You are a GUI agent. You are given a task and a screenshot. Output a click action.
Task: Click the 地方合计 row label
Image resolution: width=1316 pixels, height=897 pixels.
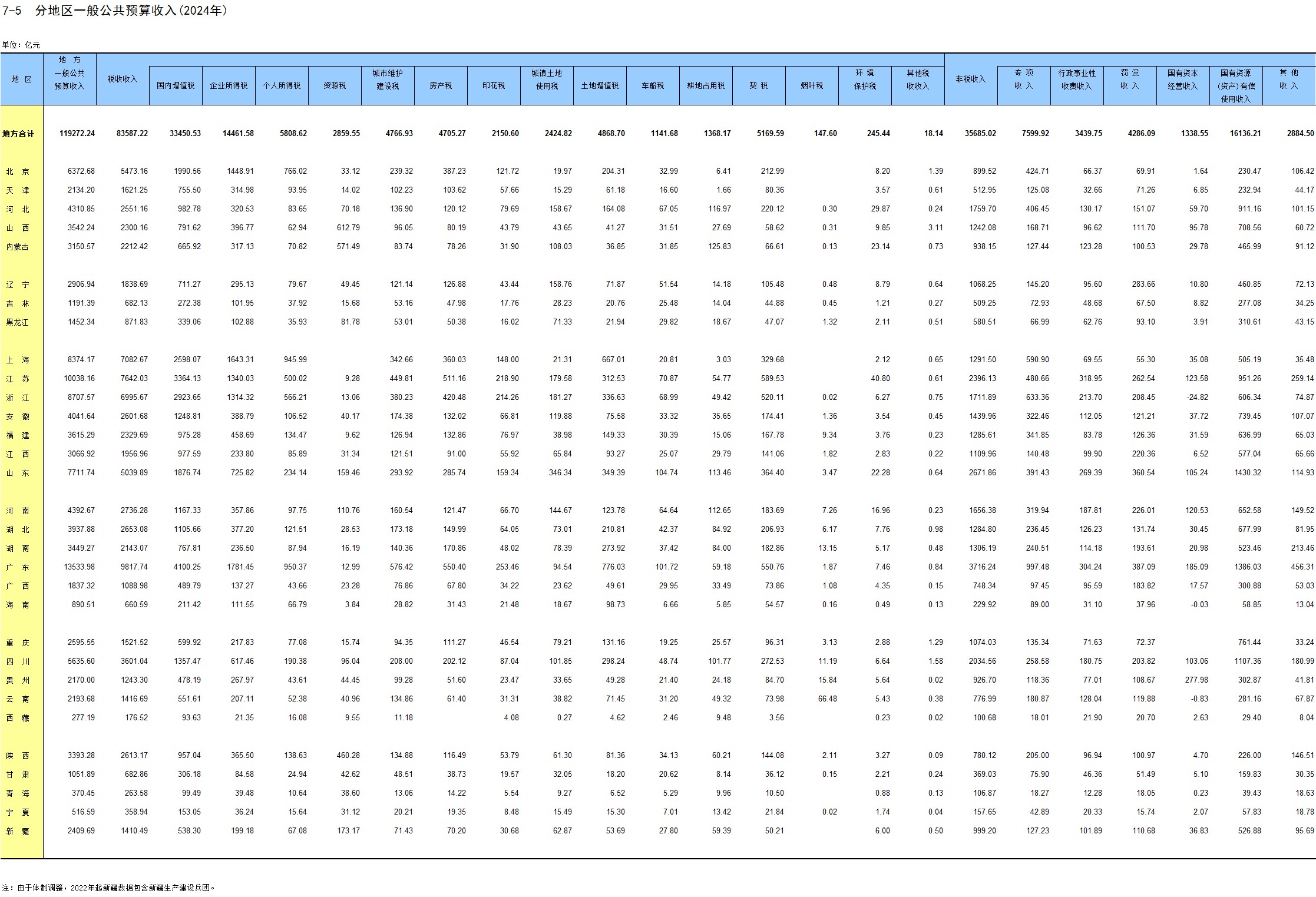click(x=18, y=134)
